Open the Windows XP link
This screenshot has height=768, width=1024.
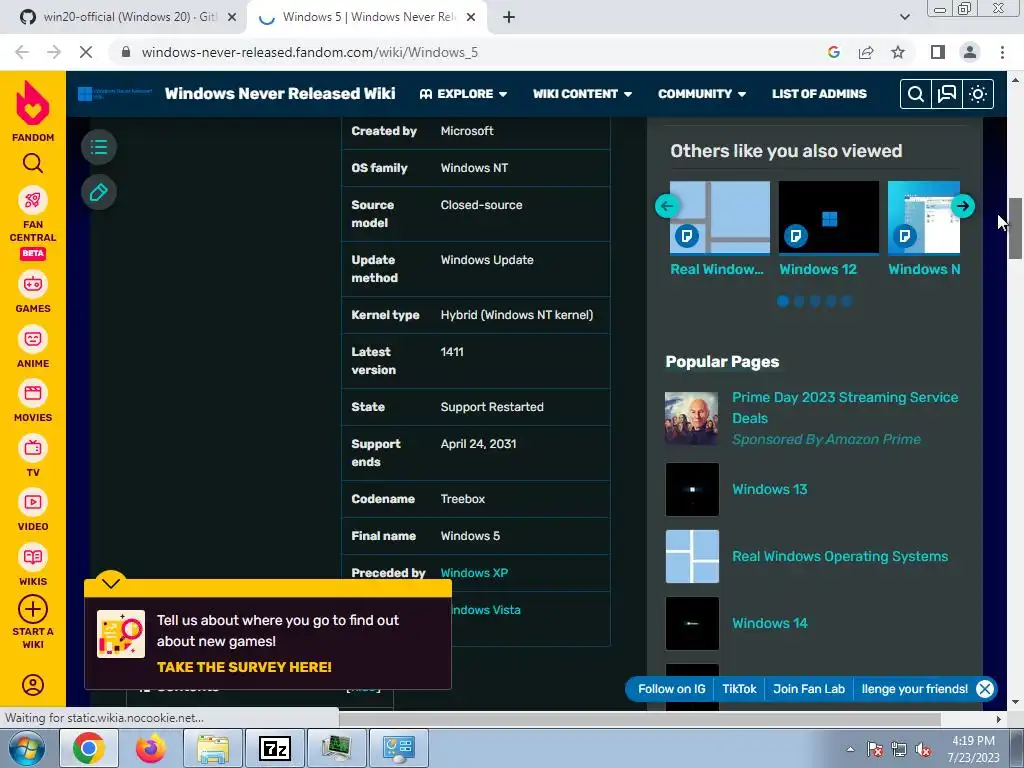click(474, 573)
